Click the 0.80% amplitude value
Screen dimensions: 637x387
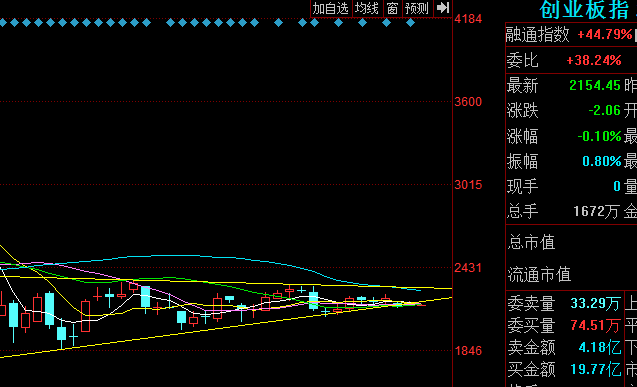click(602, 161)
